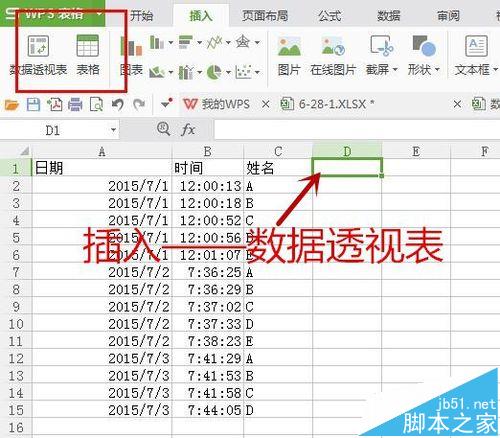
Task: Insert a text box (文本框)
Action: pos(476,56)
